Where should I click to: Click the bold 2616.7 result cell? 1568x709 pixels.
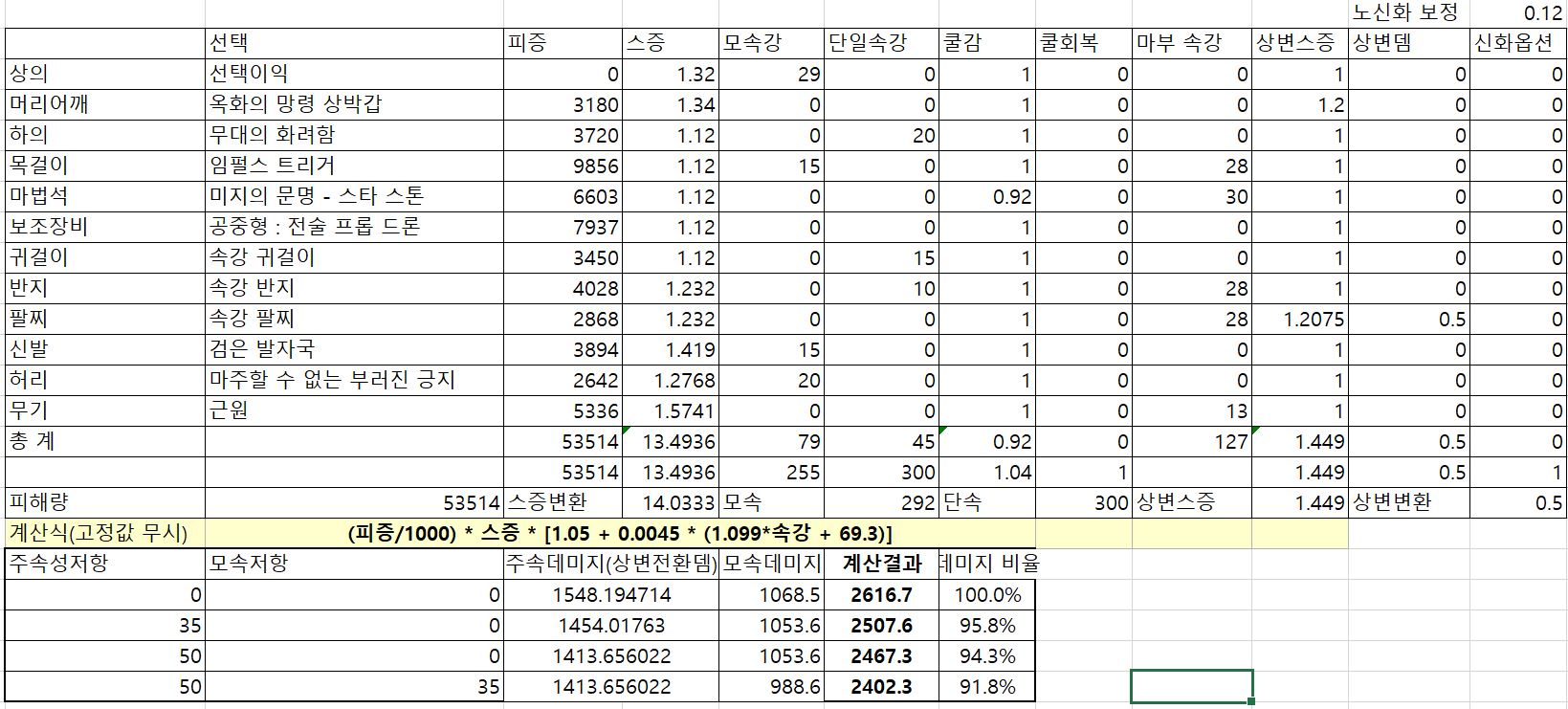pyautogui.click(x=881, y=594)
